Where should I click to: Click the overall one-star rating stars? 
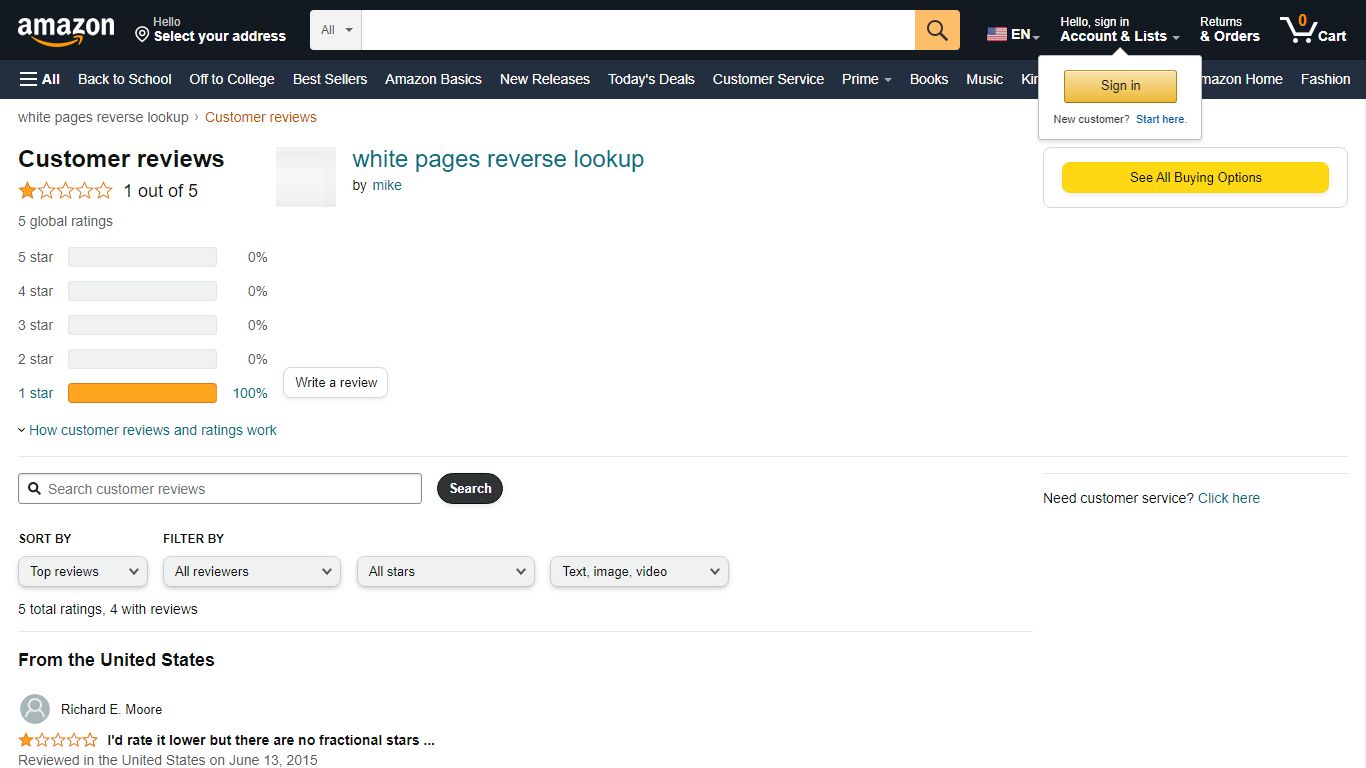tap(66, 190)
